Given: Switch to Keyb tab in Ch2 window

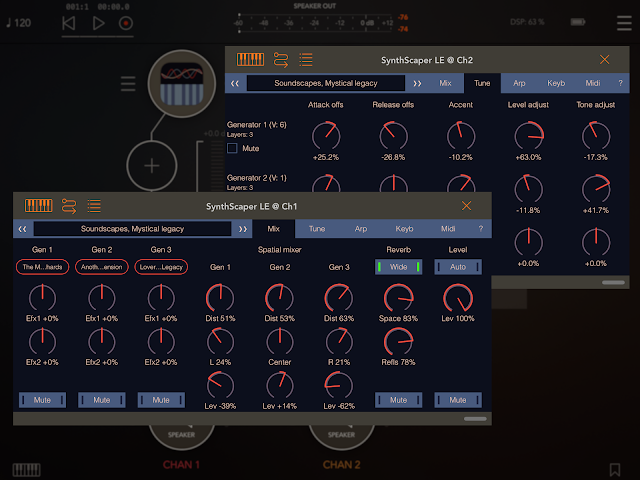Looking at the screenshot, I should [556, 83].
